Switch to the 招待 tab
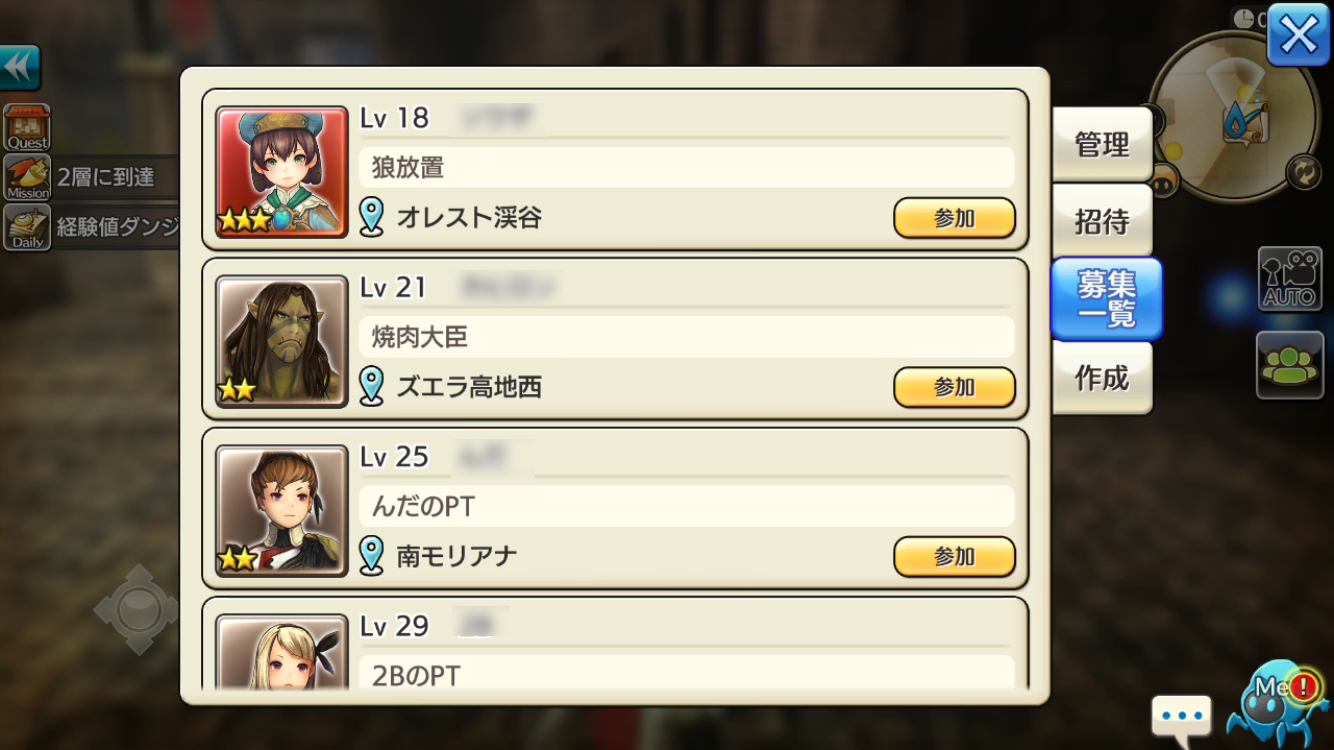The width and height of the screenshot is (1334, 750). (x=1102, y=221)
